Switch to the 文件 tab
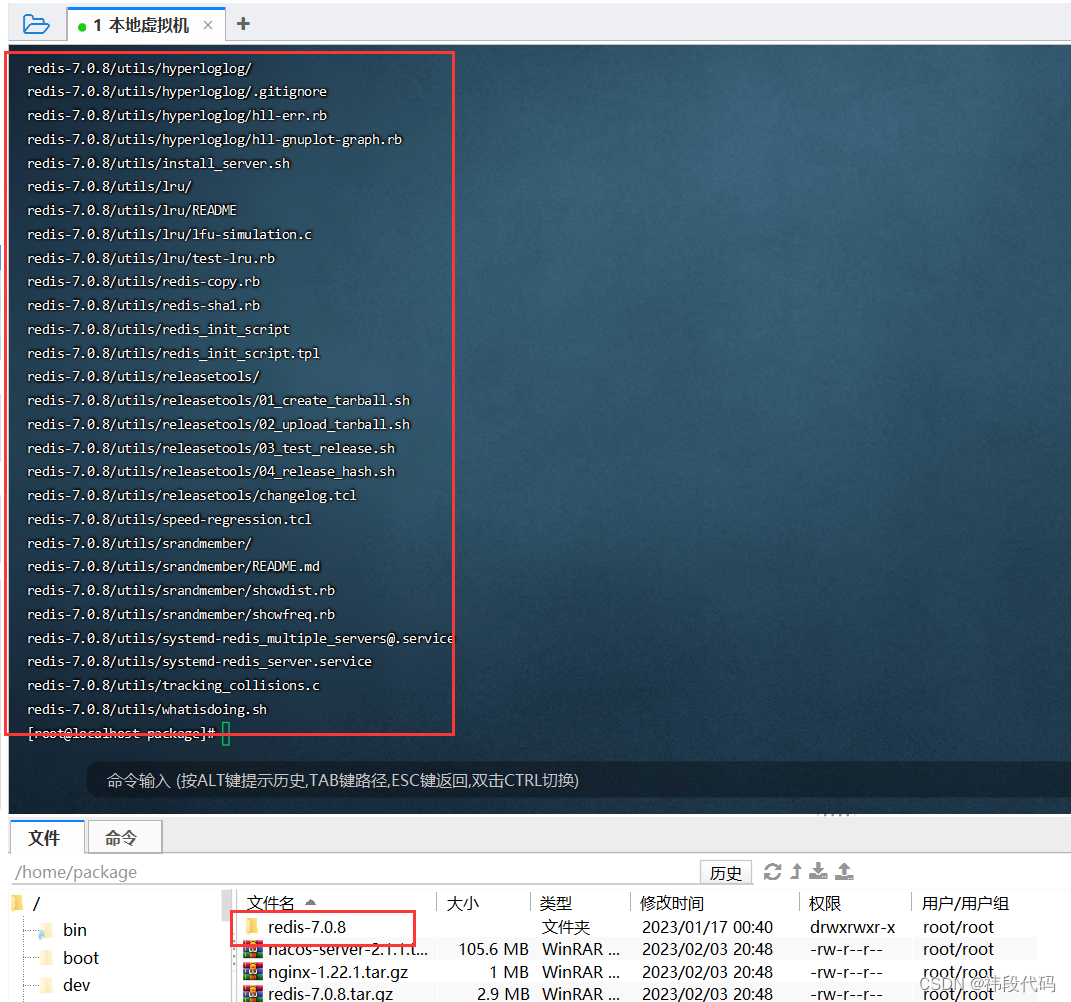The width and height of the screenshot is (1071, 1002). [45, 837]
